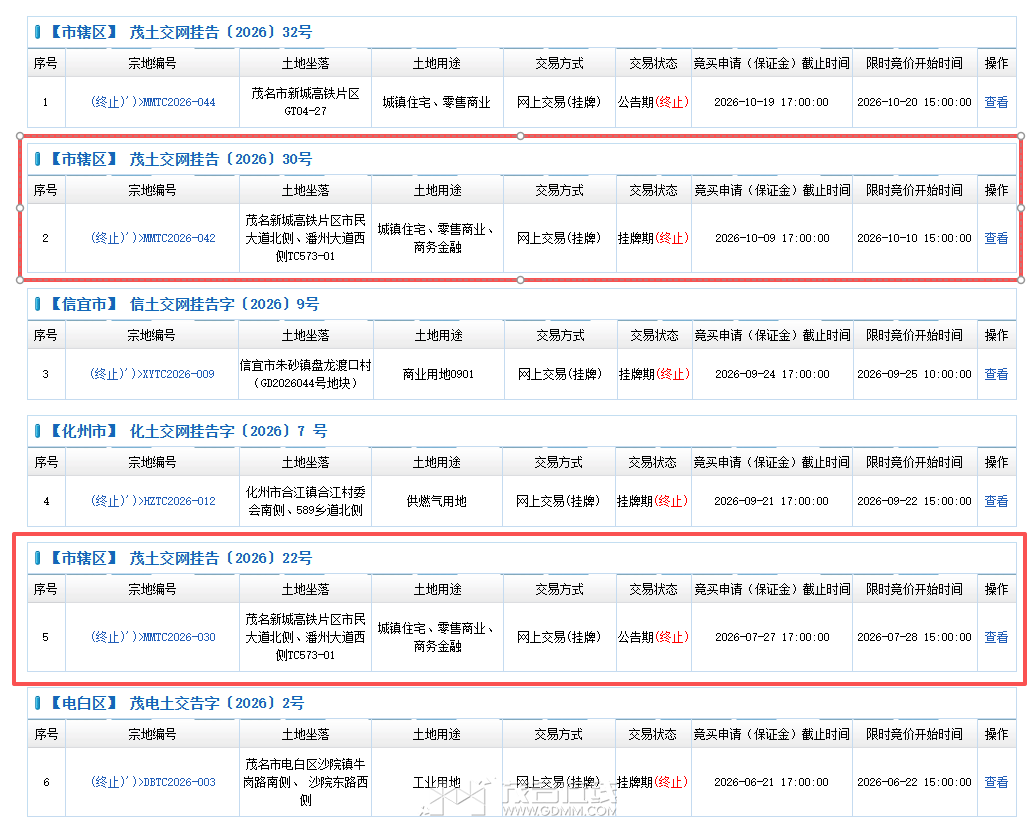Select location text 茂名市新城高铁片区 GT04-27
The image size is (1034, 821).
pos(305,102)
